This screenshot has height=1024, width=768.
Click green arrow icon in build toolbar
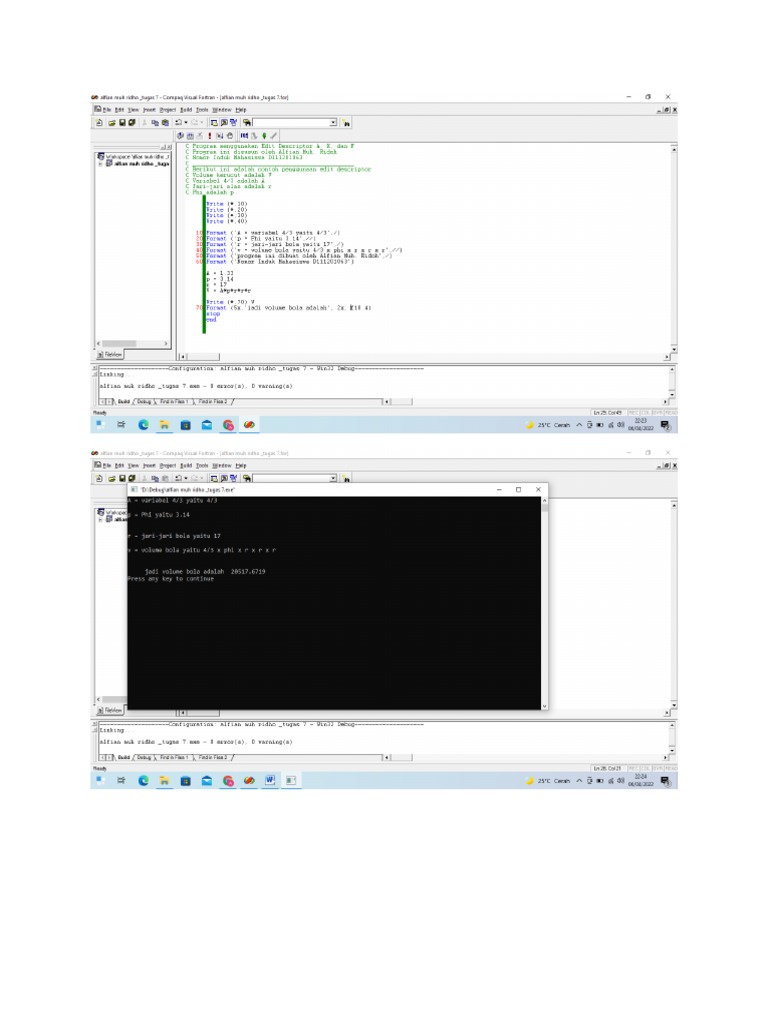[264, 135]
